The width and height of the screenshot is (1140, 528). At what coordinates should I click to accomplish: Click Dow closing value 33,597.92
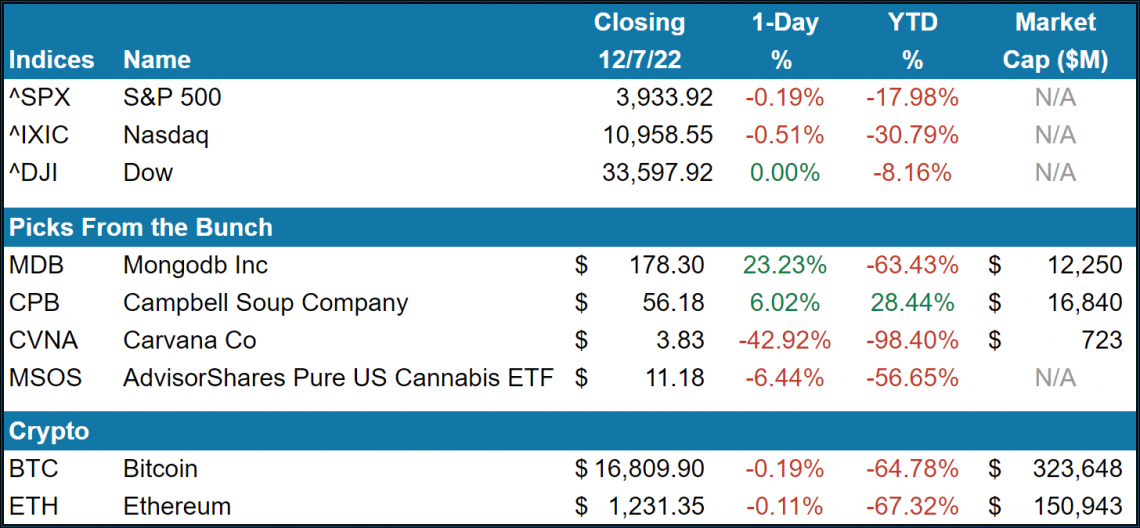(657, 173)
